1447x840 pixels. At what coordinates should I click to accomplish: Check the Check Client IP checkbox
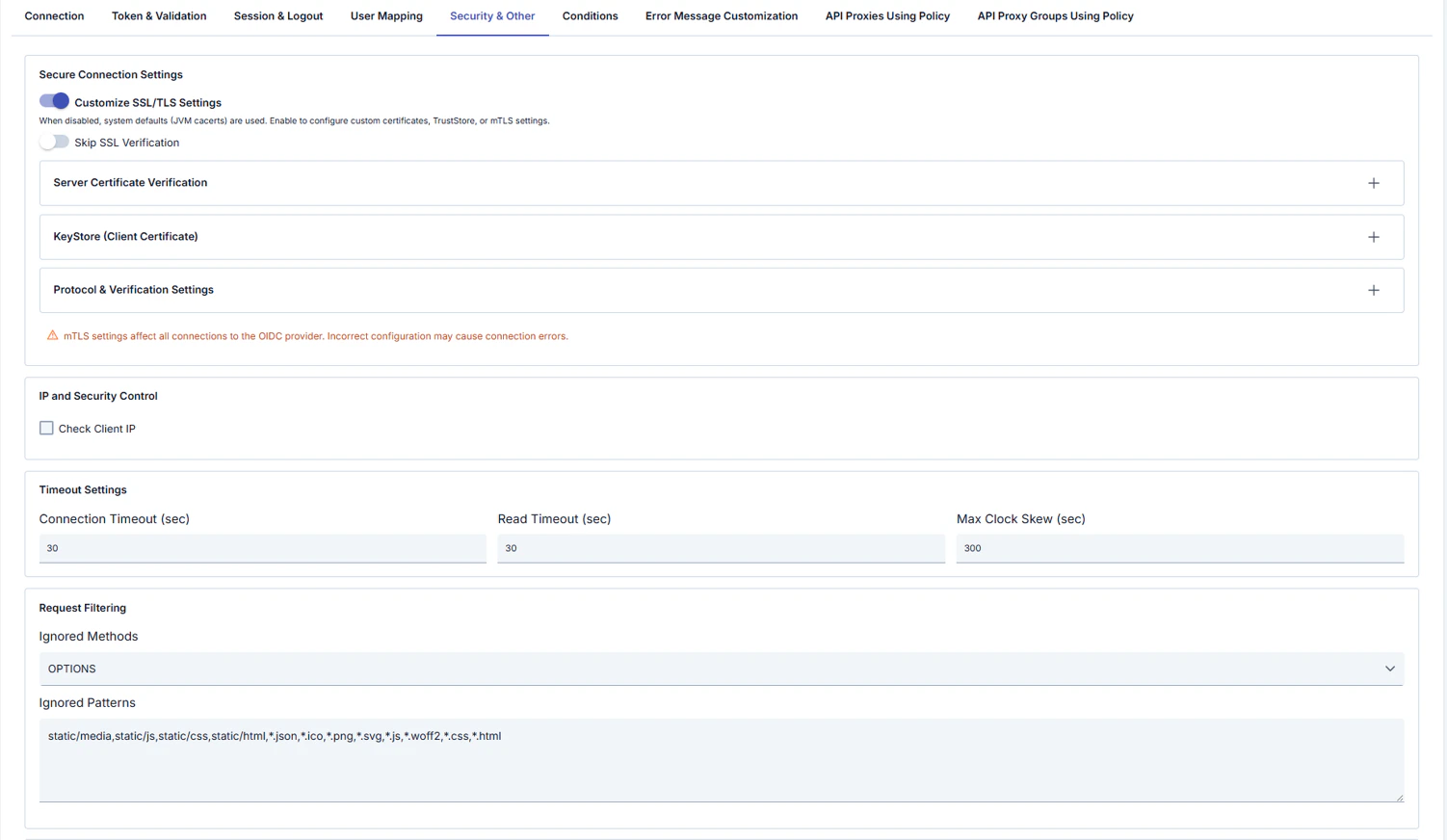pyautogui.click(x=46, y=428)
